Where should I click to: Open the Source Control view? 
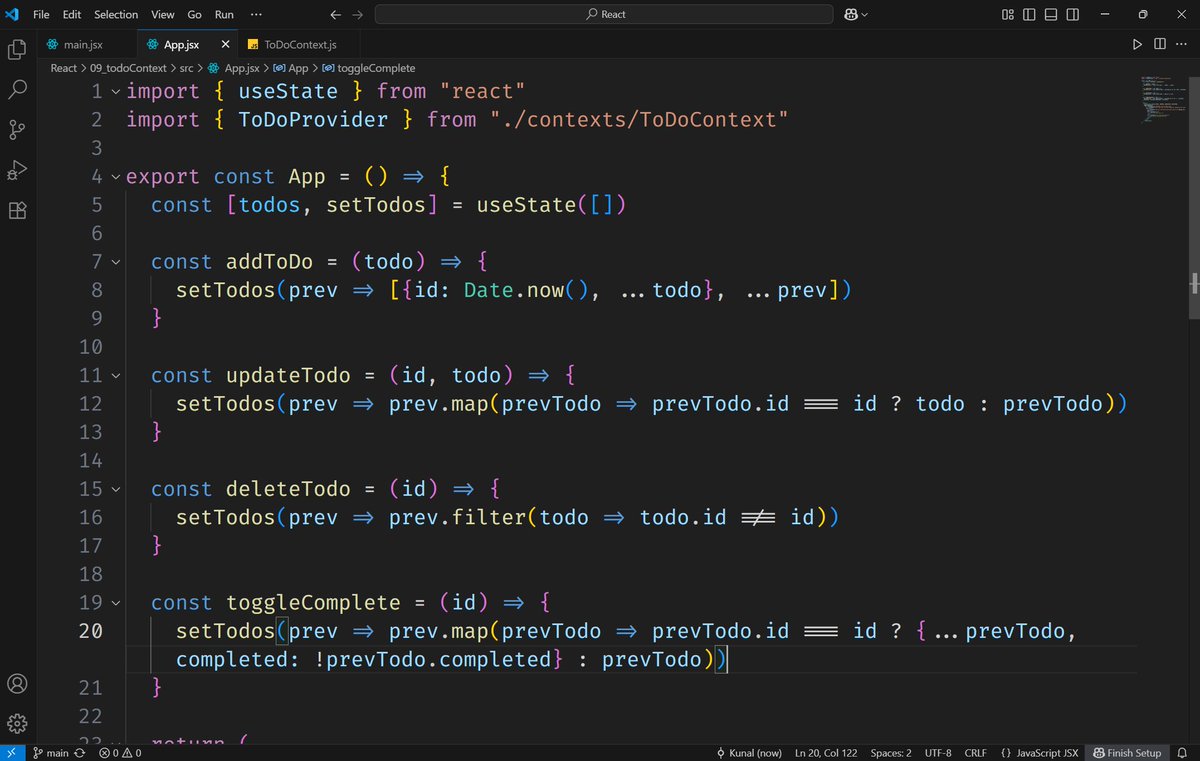click(x=17, y=130)
